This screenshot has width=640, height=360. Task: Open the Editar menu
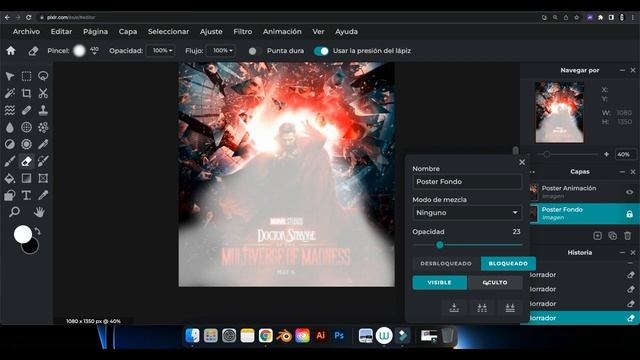[x=61, y=31]
